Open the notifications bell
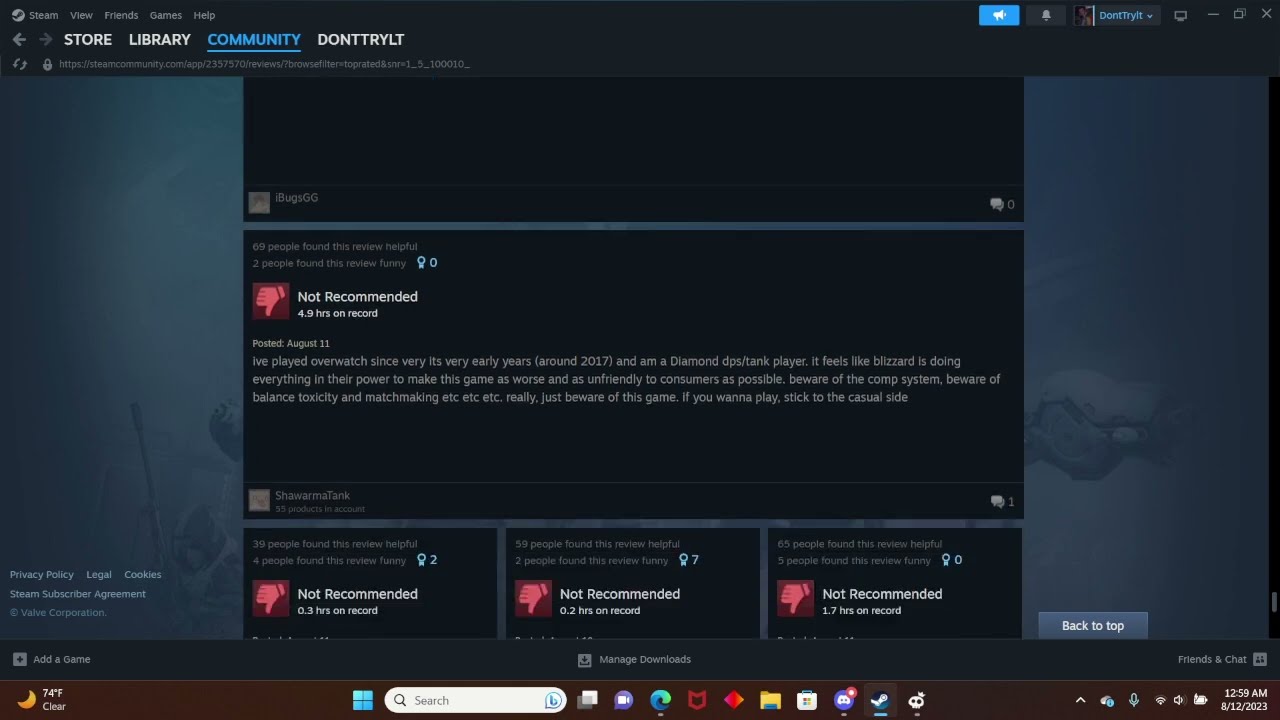Viewport: 1280px width, 720px height. [x=1046, y=15]
